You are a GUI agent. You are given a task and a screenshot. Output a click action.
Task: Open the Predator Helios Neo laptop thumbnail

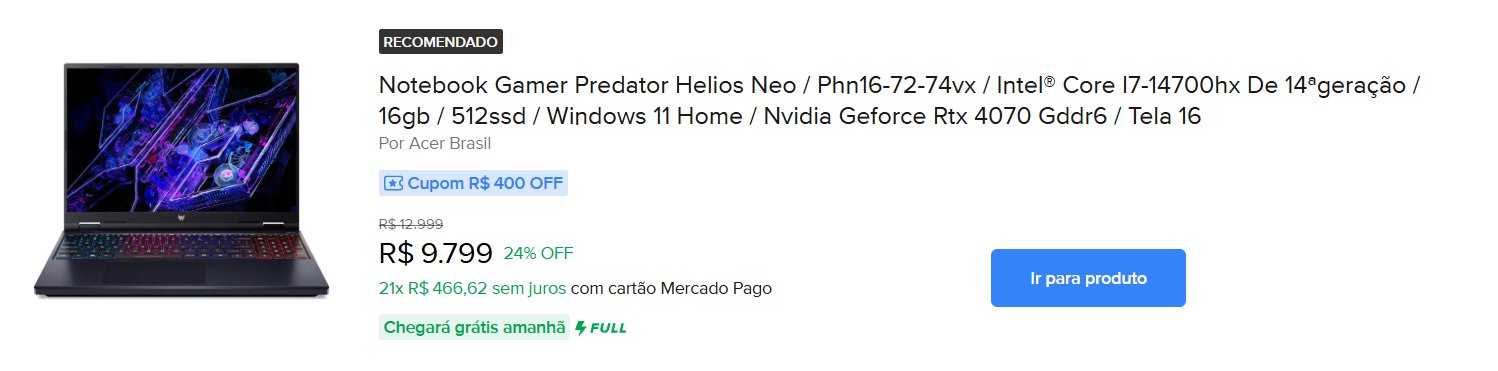[181, 181]
